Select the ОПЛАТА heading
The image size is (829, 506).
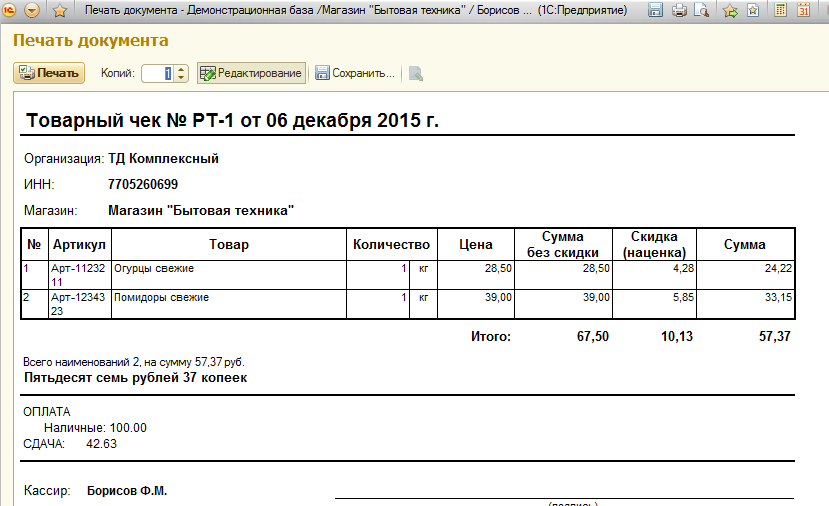[47, 412]
